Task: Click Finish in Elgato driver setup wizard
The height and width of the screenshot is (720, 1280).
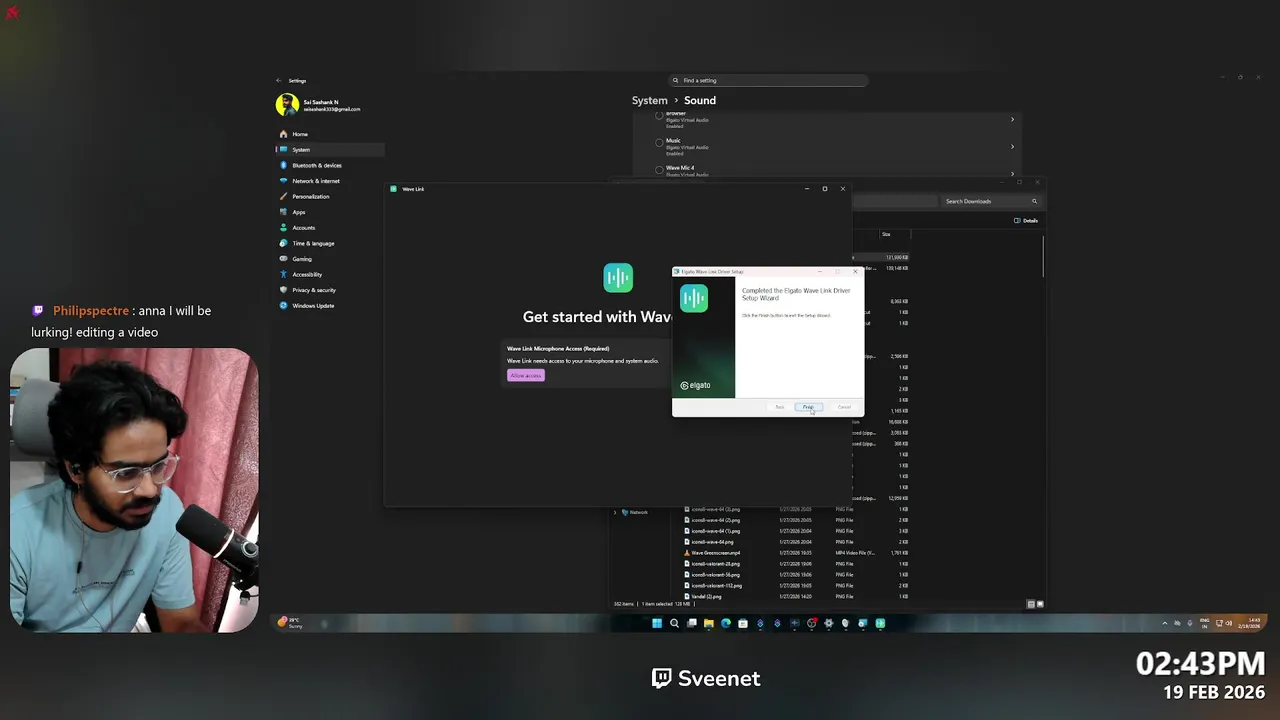Action: click(x=808, y=407)
